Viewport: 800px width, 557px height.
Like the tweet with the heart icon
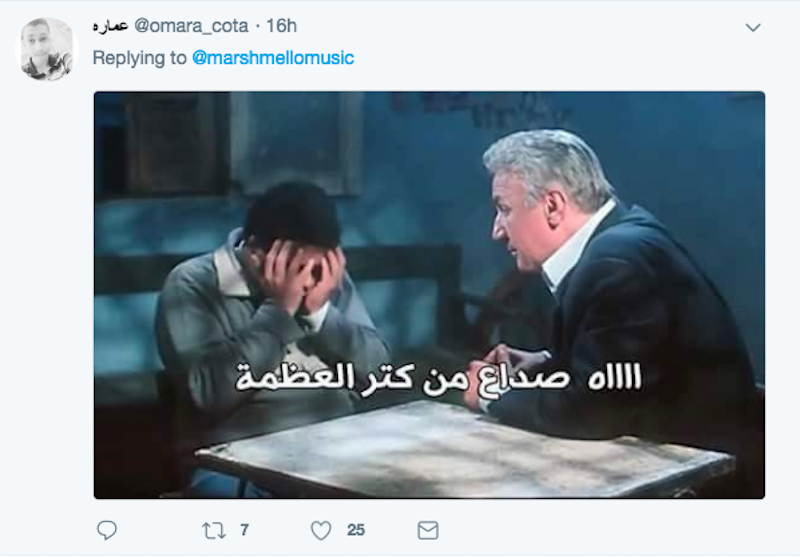click(321, 530)
